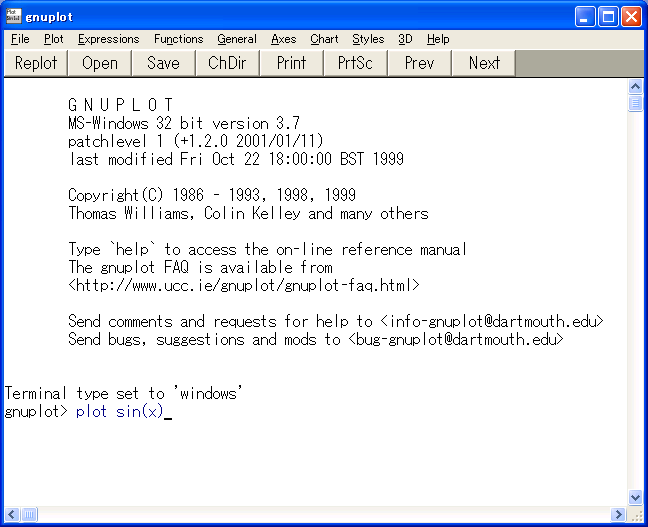Click the horizontal scrollbar thumb

29,514
